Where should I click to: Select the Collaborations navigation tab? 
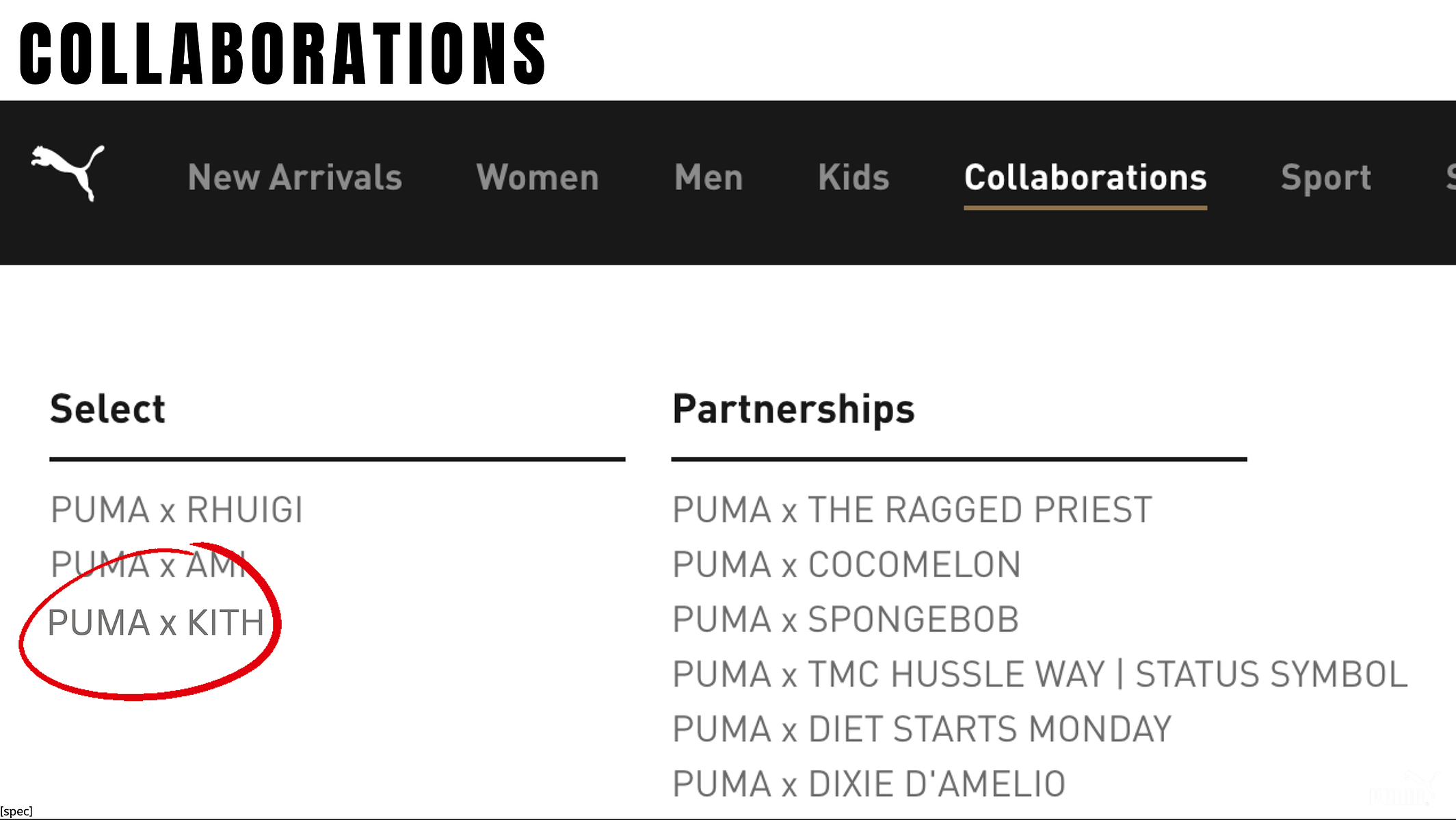click(1085, 178)
